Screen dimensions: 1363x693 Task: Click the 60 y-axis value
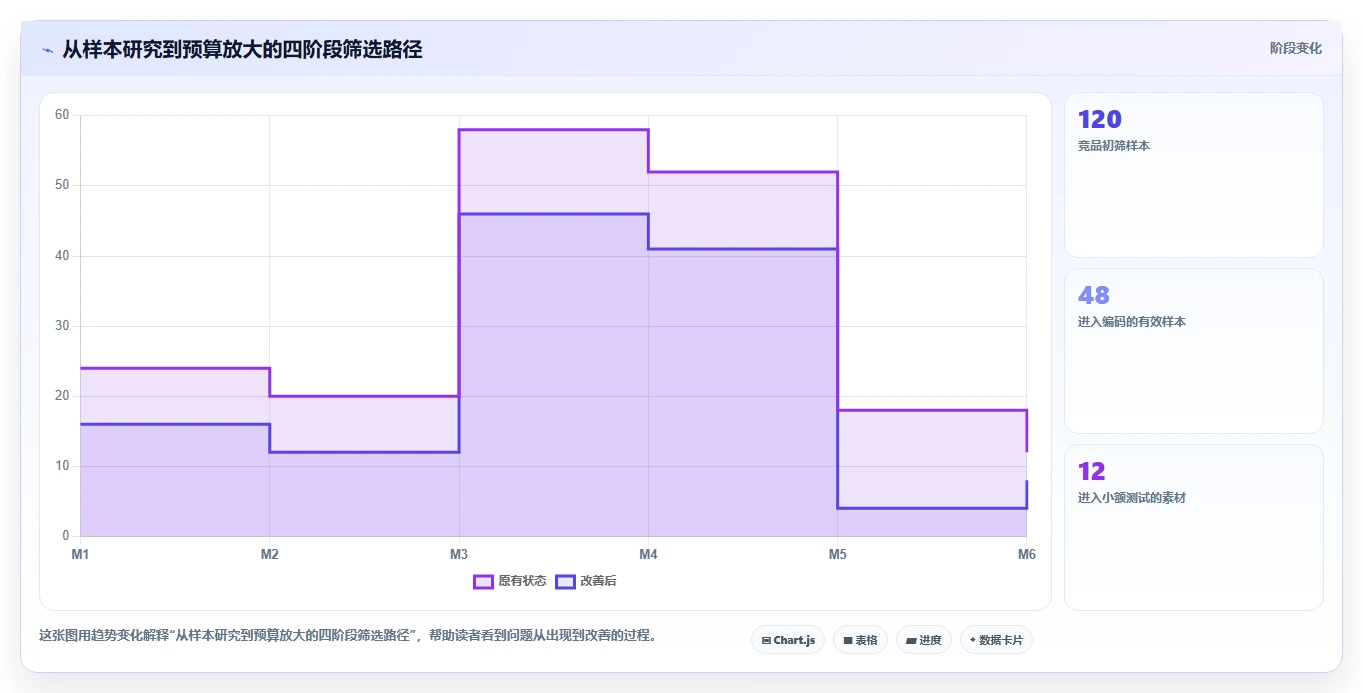[62, 115]
